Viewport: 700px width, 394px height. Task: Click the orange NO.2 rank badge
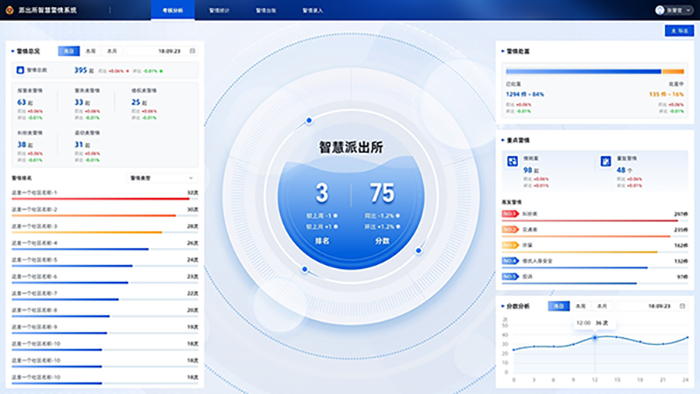click(510, 229)
